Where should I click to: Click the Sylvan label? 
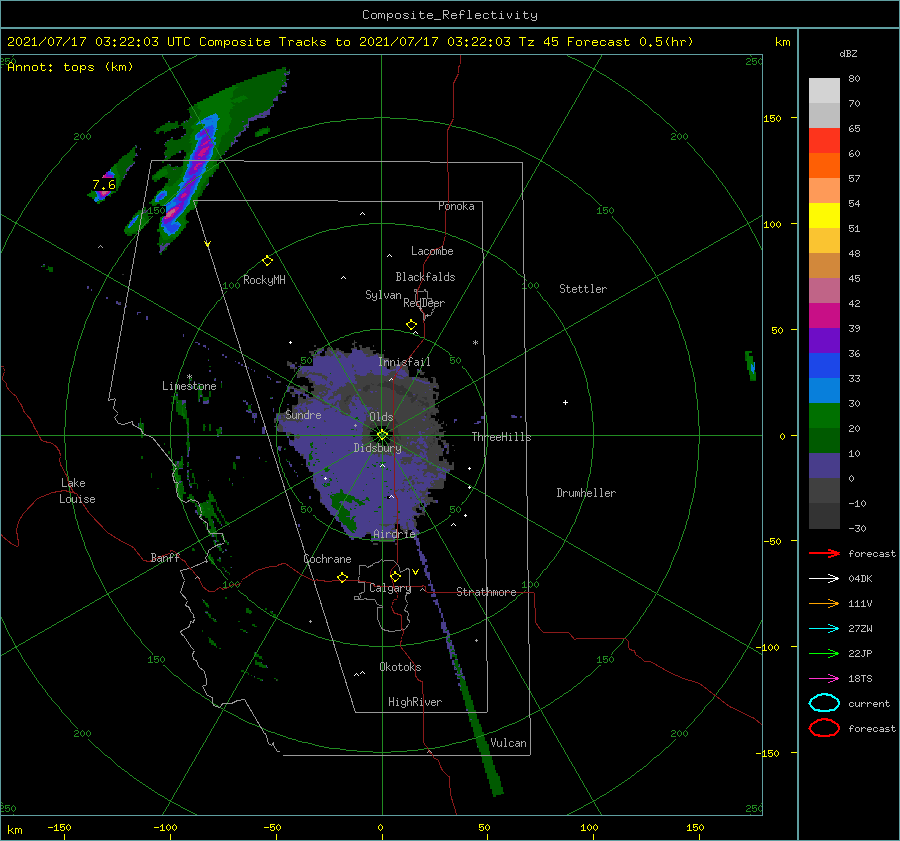click(383, 295)
